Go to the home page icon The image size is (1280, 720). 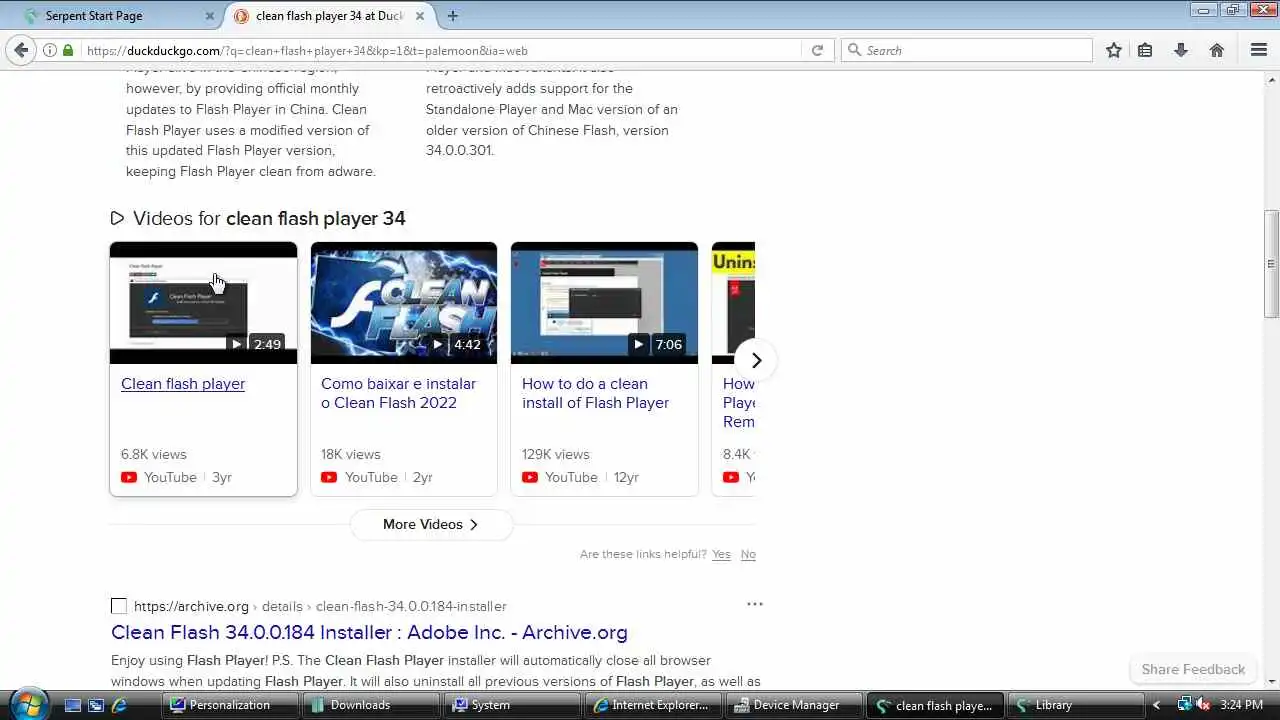point(1217,50)
